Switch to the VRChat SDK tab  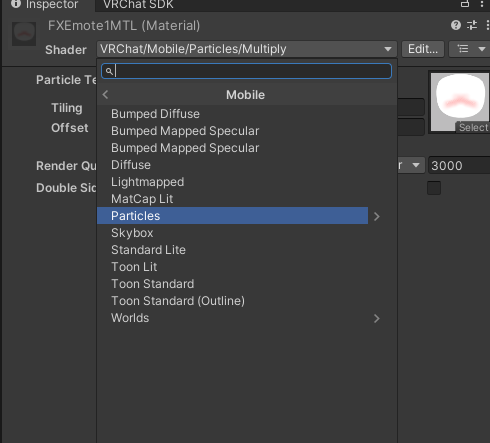138,5
